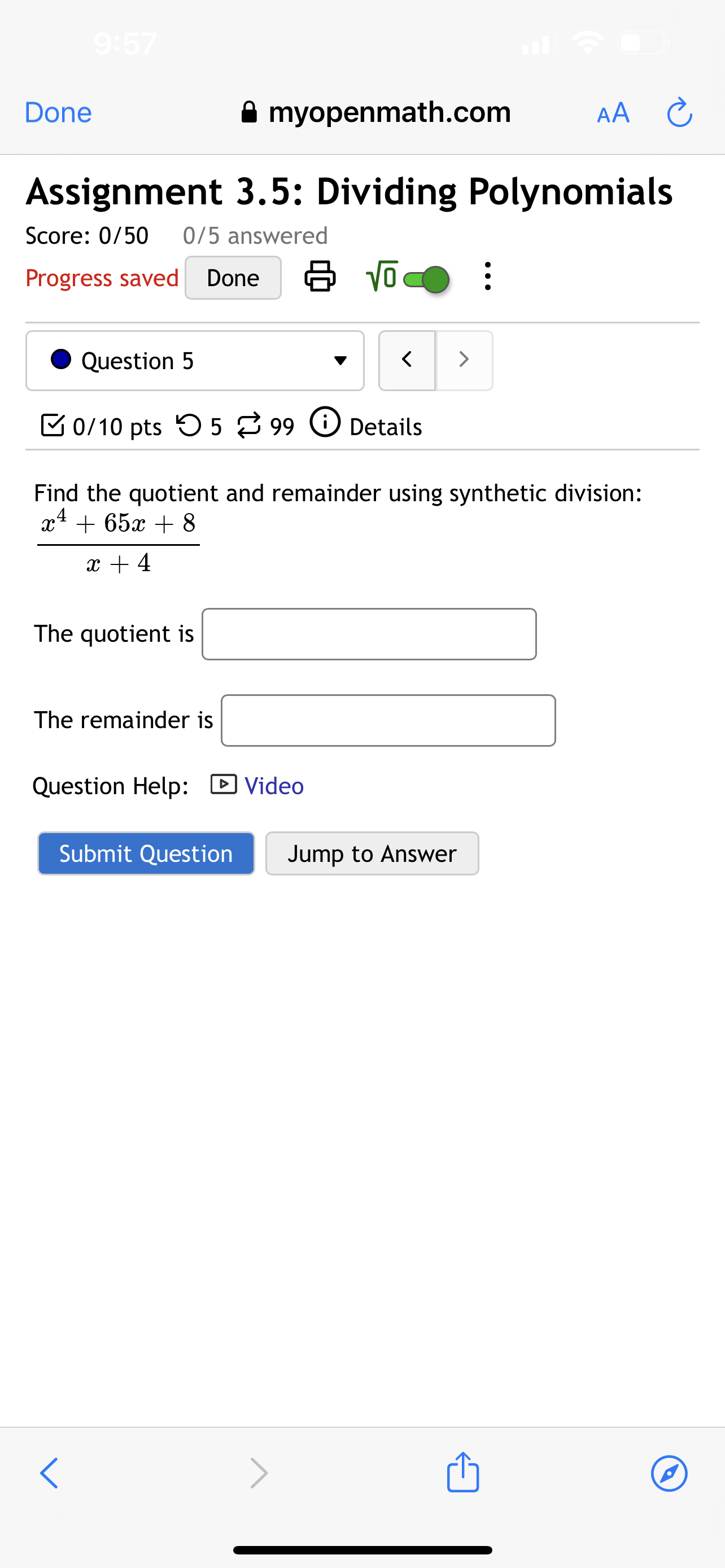The width and height of the screenshot is (725, 1568).
Task: Open the three-dot options menu
Action: (487, 278)
